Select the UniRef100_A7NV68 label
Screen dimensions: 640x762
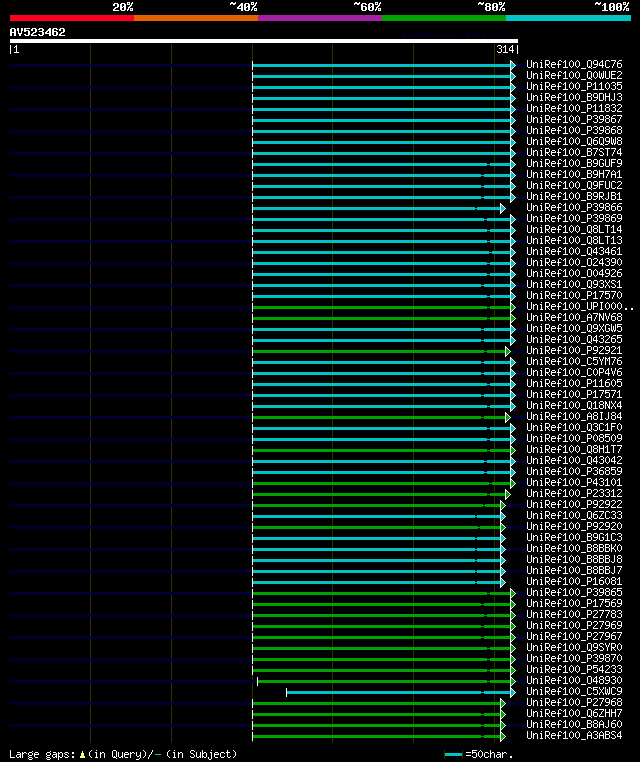coord(574,317)
